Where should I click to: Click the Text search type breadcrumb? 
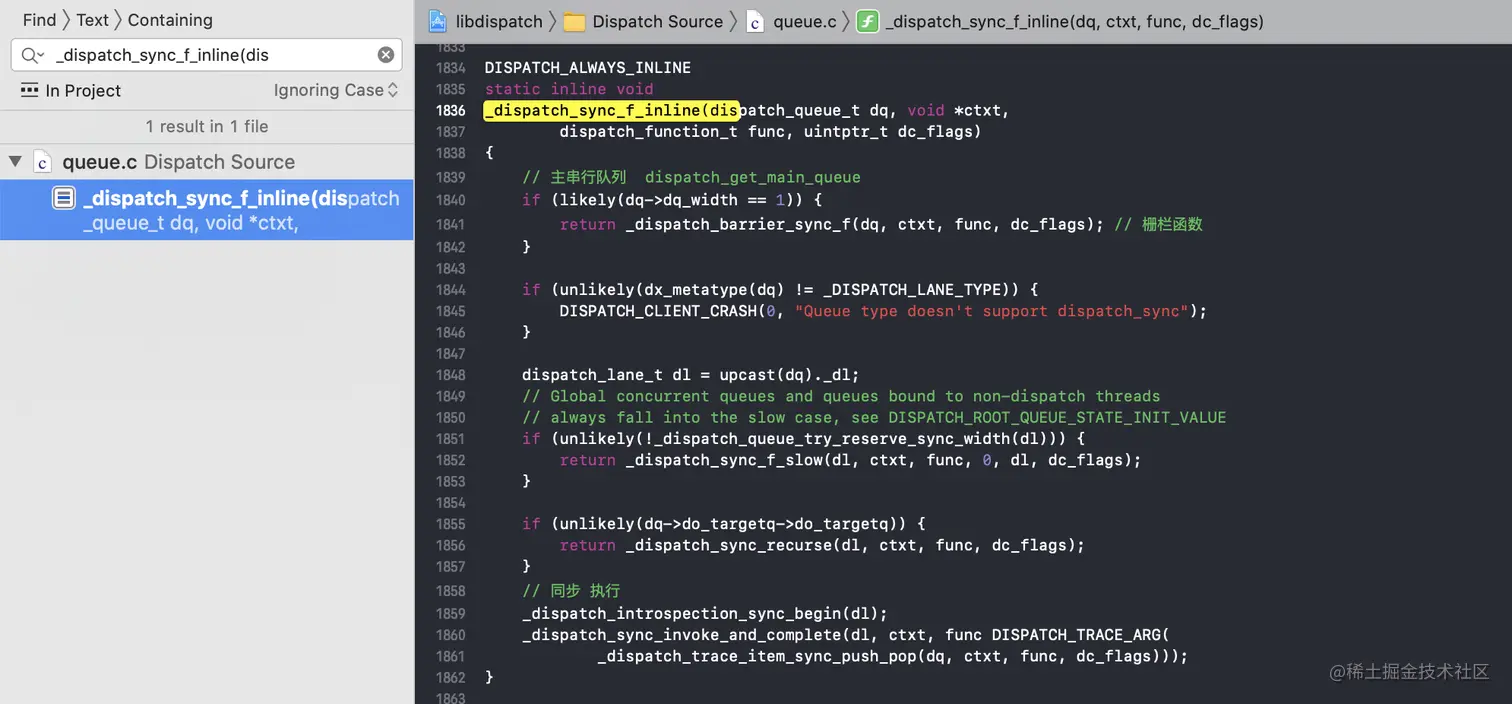click(92, 20)
